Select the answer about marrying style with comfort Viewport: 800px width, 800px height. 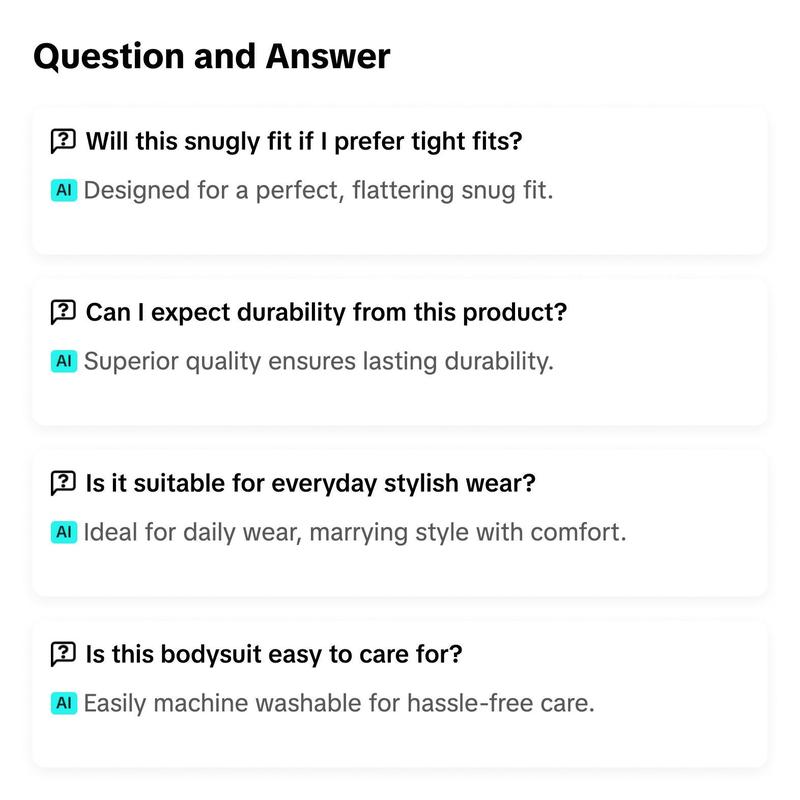[355, 533]
